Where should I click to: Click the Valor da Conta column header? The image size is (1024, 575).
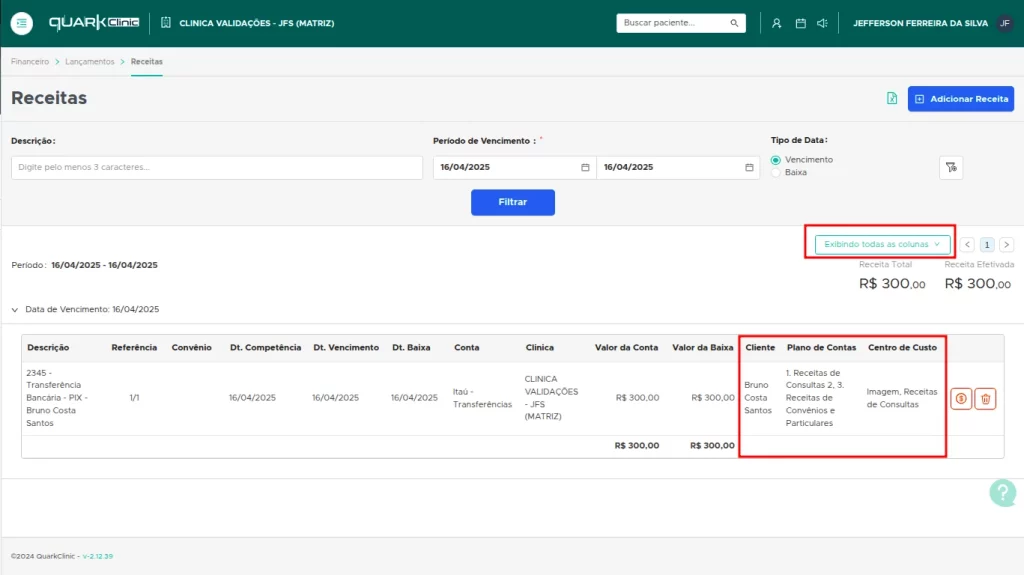point(626,348)
